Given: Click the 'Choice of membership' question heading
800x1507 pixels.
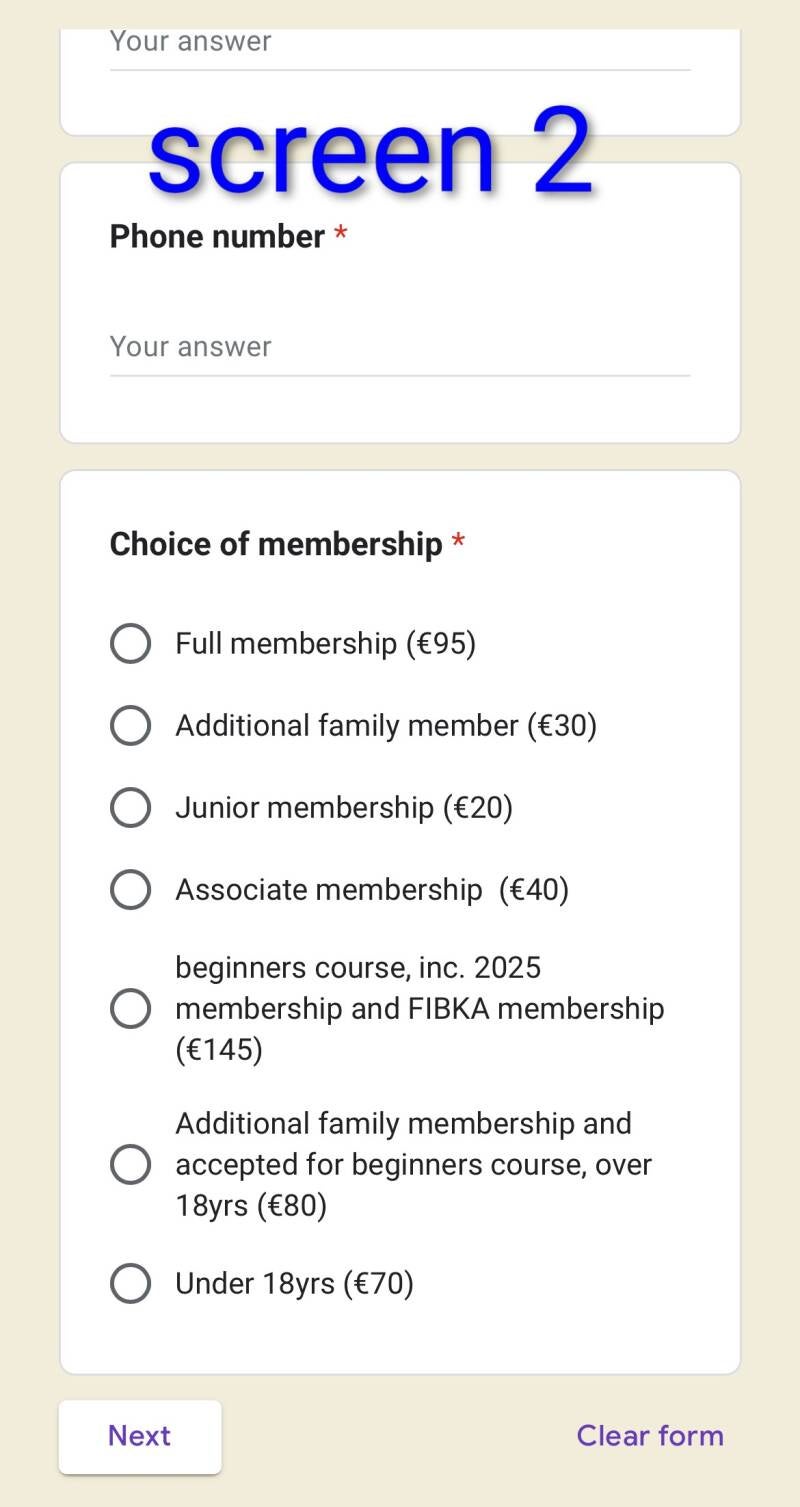Looking at the screenshot, I should tap(275, 544).
